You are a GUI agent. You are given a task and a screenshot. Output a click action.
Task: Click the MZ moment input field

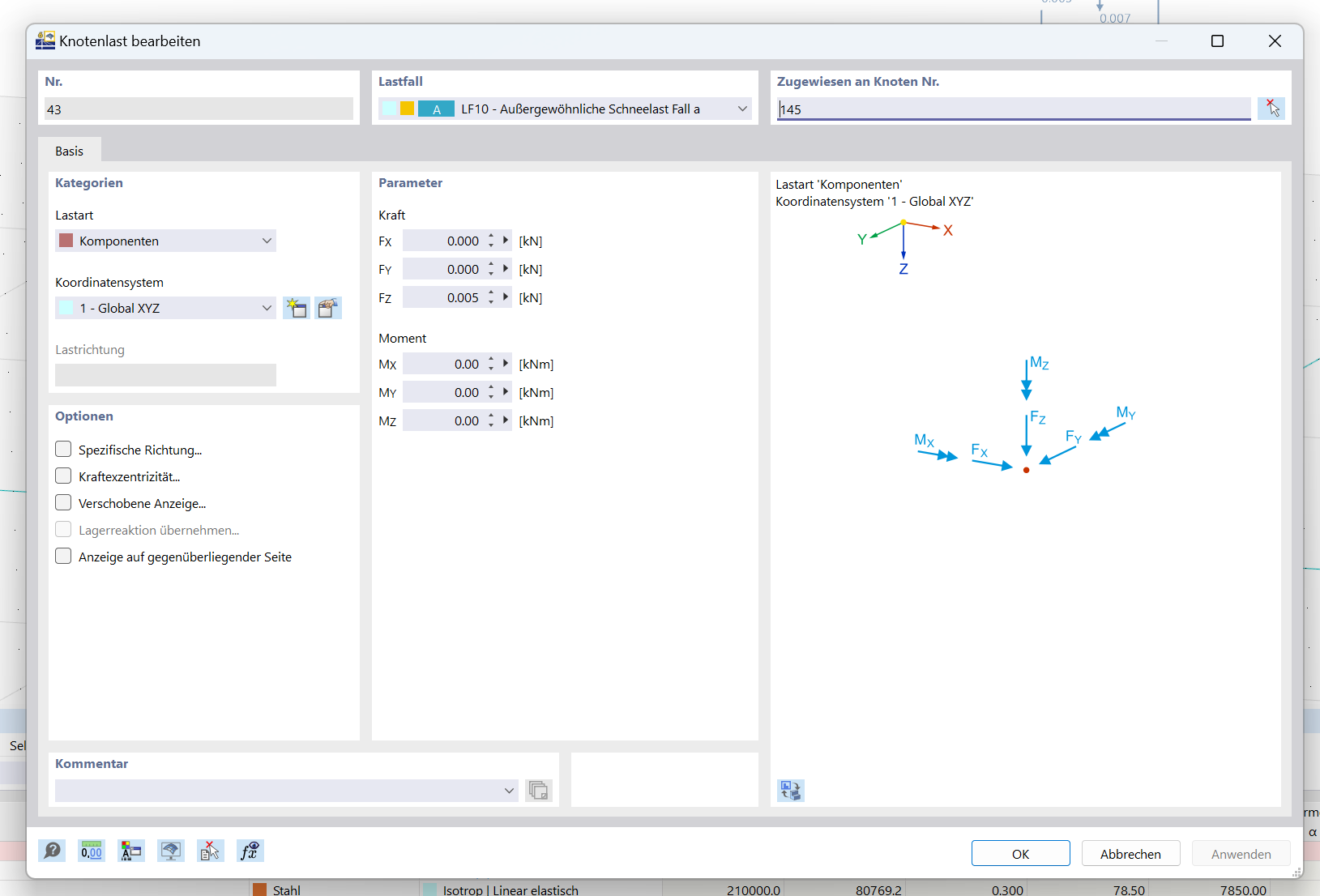tap(443, 420)
